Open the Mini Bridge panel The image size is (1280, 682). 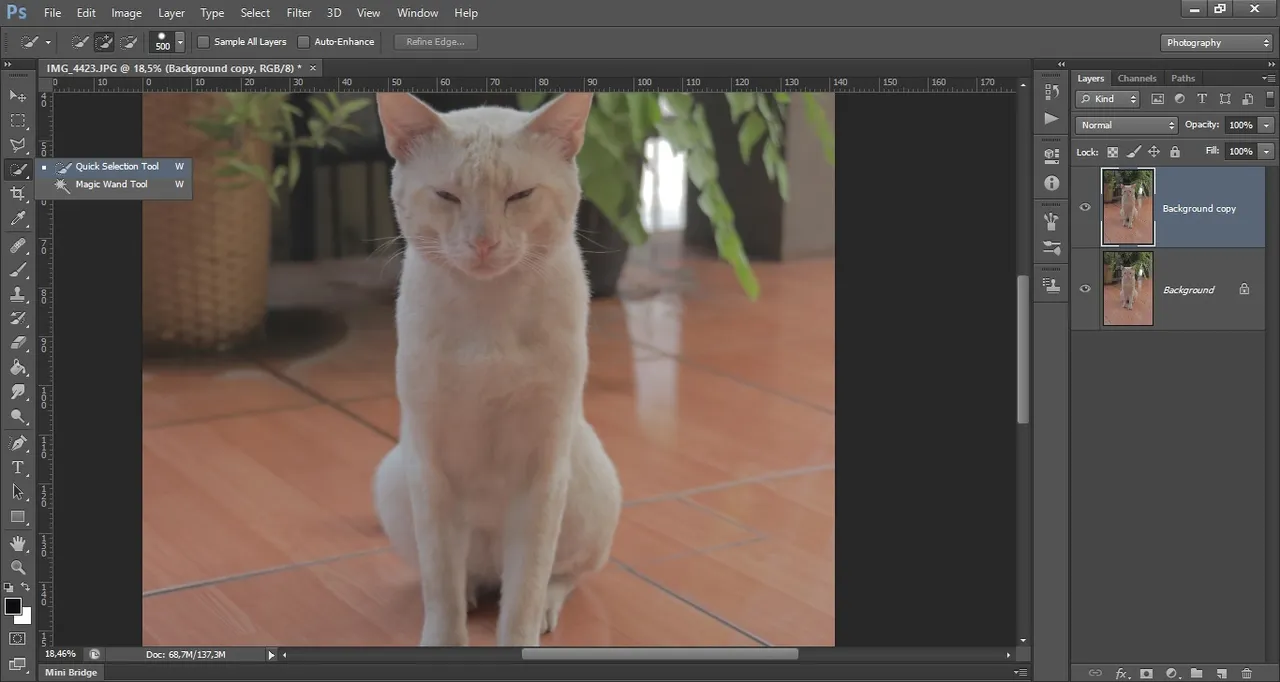click(70, 673)
